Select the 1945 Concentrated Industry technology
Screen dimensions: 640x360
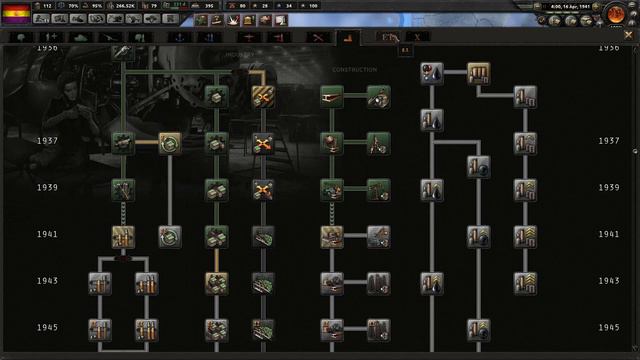point(216,330)
